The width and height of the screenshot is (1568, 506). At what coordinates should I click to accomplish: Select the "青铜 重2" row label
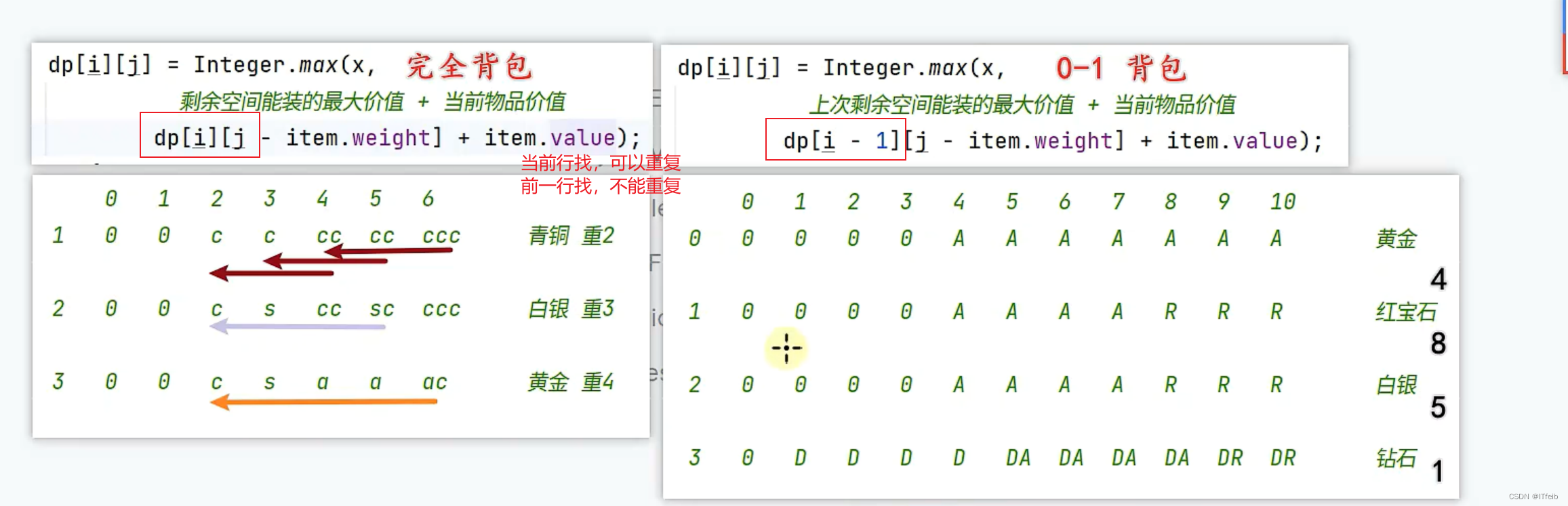click(x=571, y=236)
